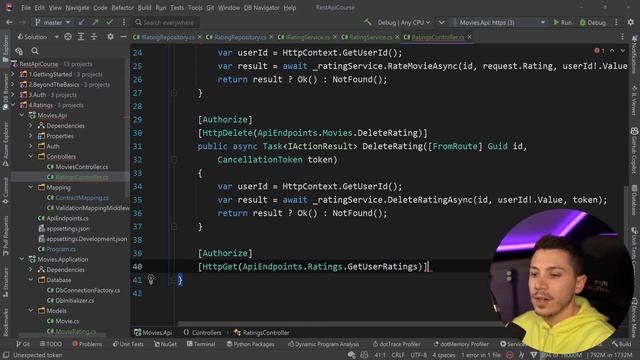Open the IDE settings gear icon

[631, 22]
